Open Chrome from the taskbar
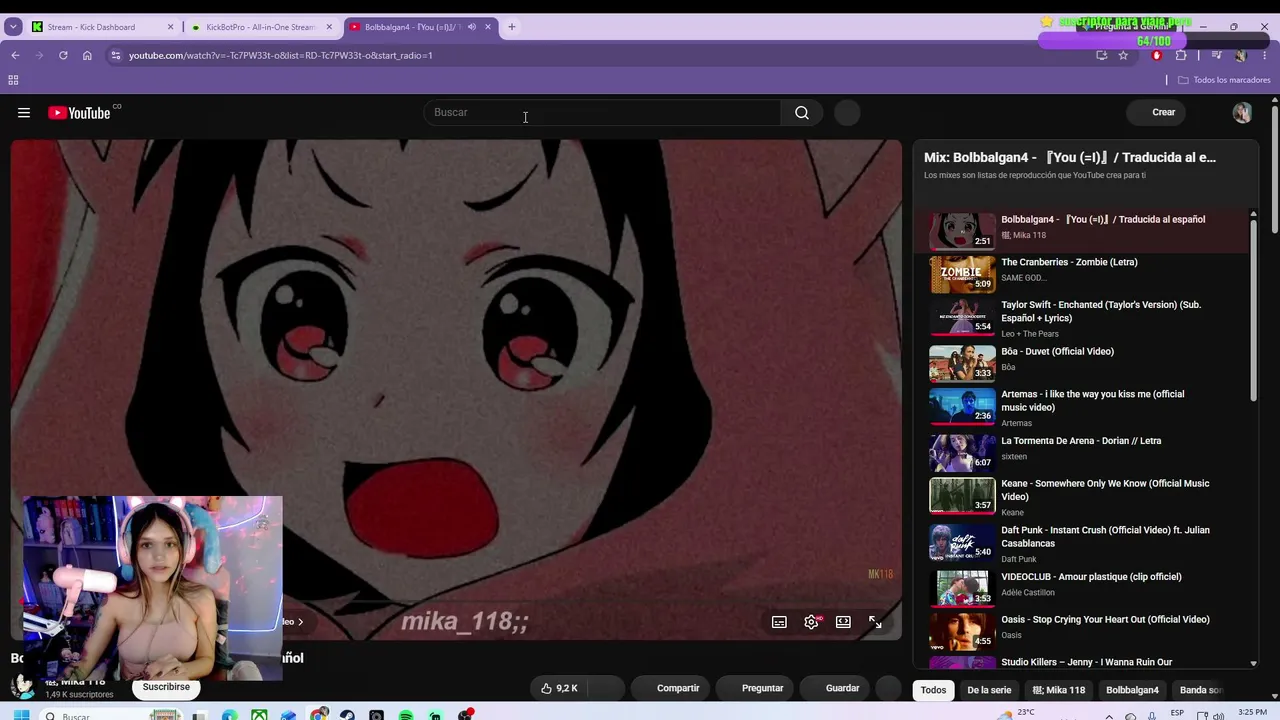 click(319, 715)
